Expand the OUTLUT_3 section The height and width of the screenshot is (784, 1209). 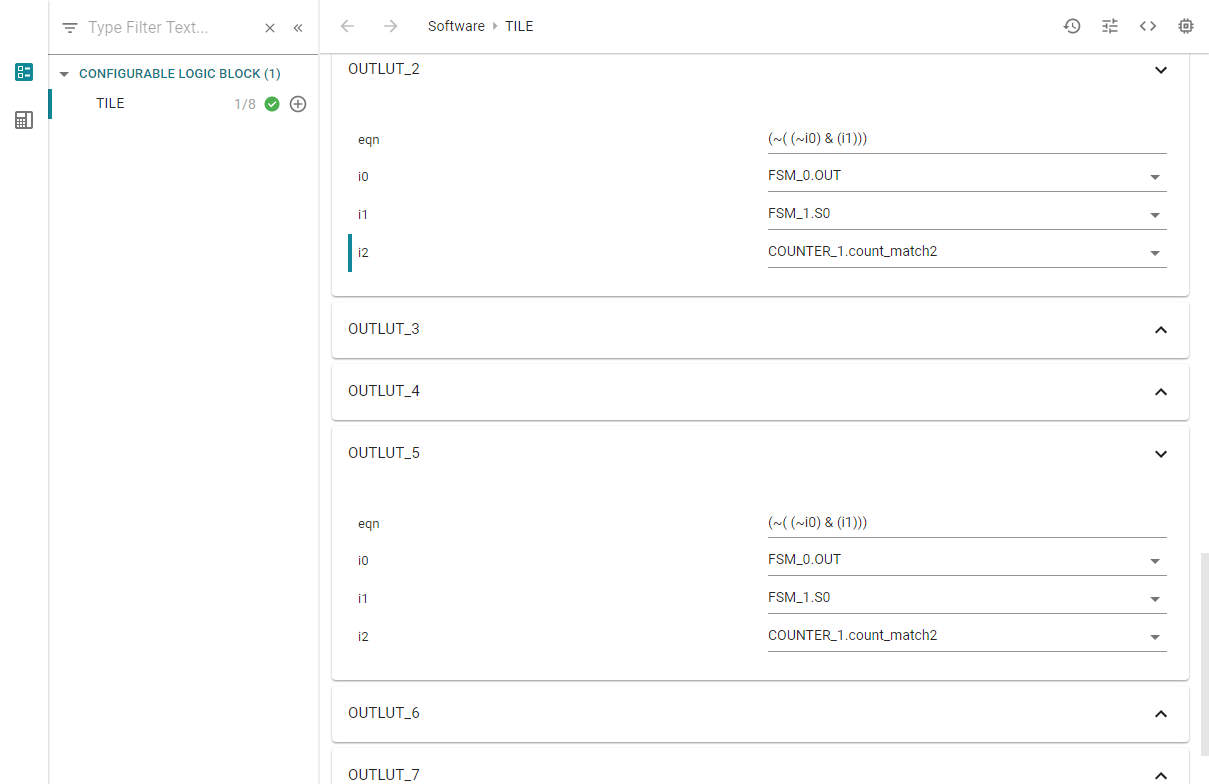[x=1160, y=329]
